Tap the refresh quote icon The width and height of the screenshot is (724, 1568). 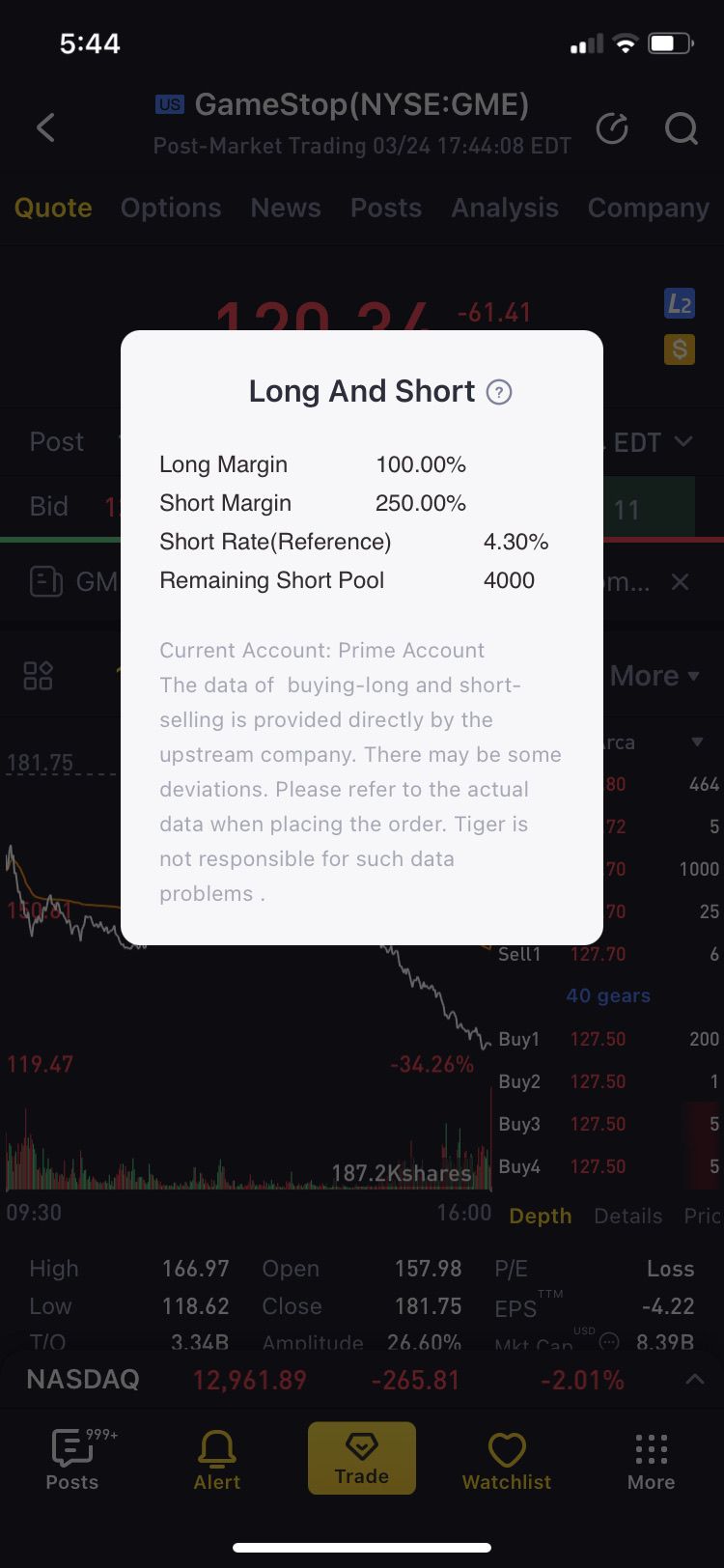612,127
